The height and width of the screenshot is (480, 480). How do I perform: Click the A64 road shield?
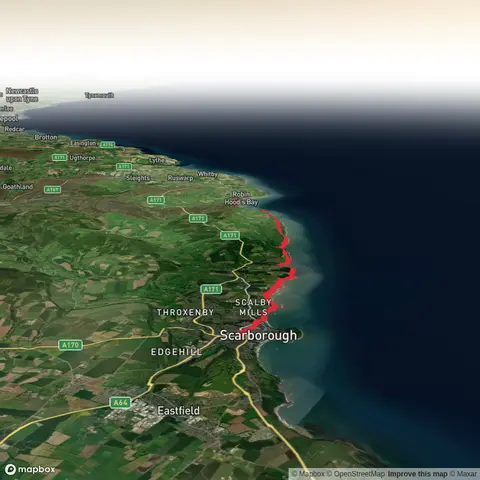(120, 403)
